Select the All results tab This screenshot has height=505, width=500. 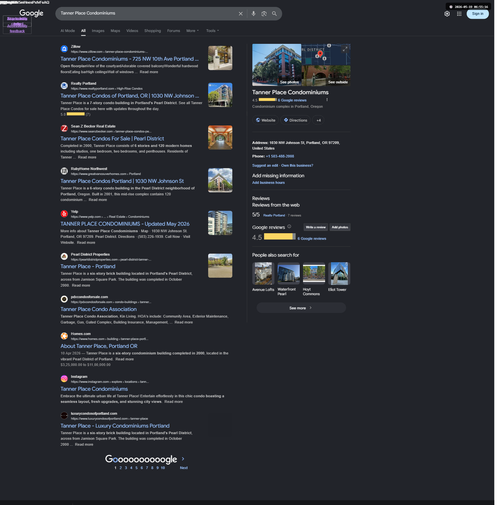83,31
